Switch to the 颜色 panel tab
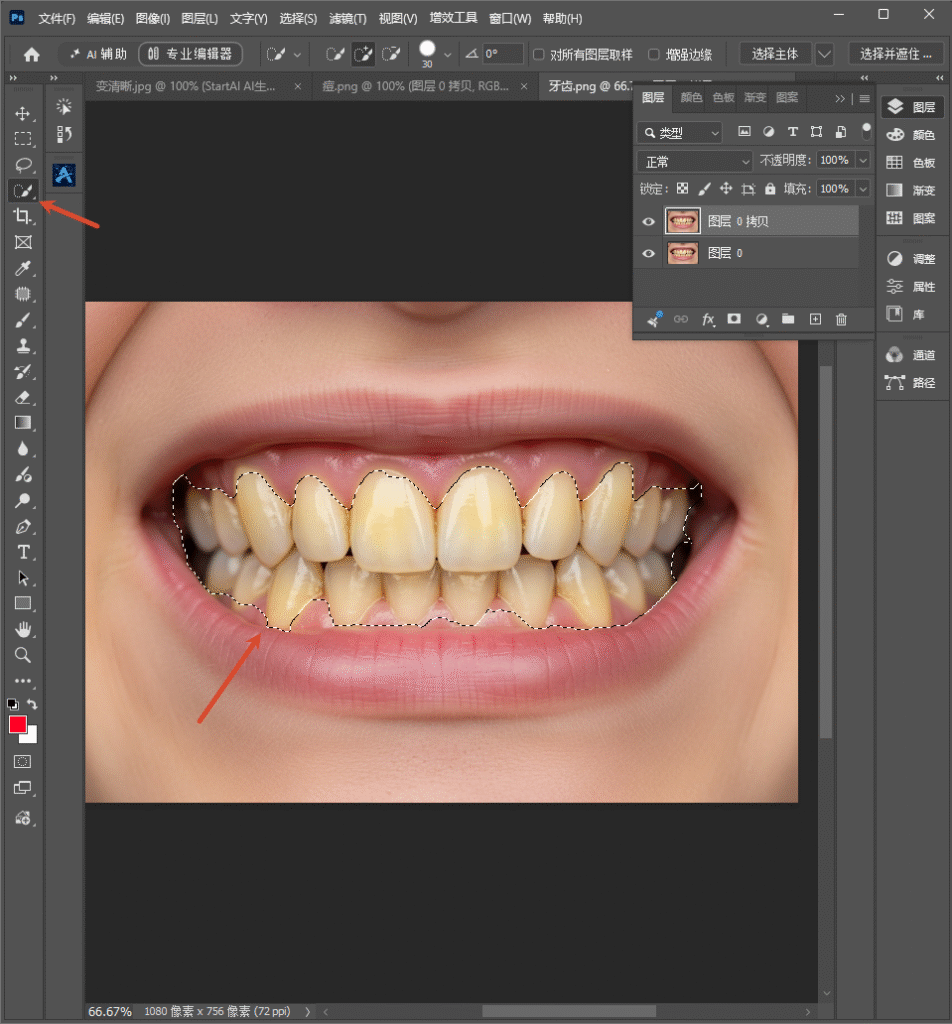 (691, 97)
